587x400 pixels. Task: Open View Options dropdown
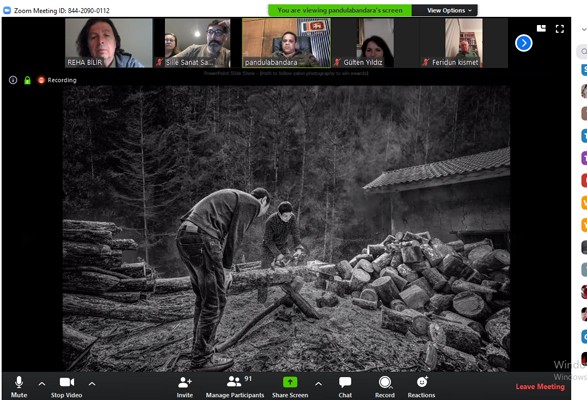[445, 10]
